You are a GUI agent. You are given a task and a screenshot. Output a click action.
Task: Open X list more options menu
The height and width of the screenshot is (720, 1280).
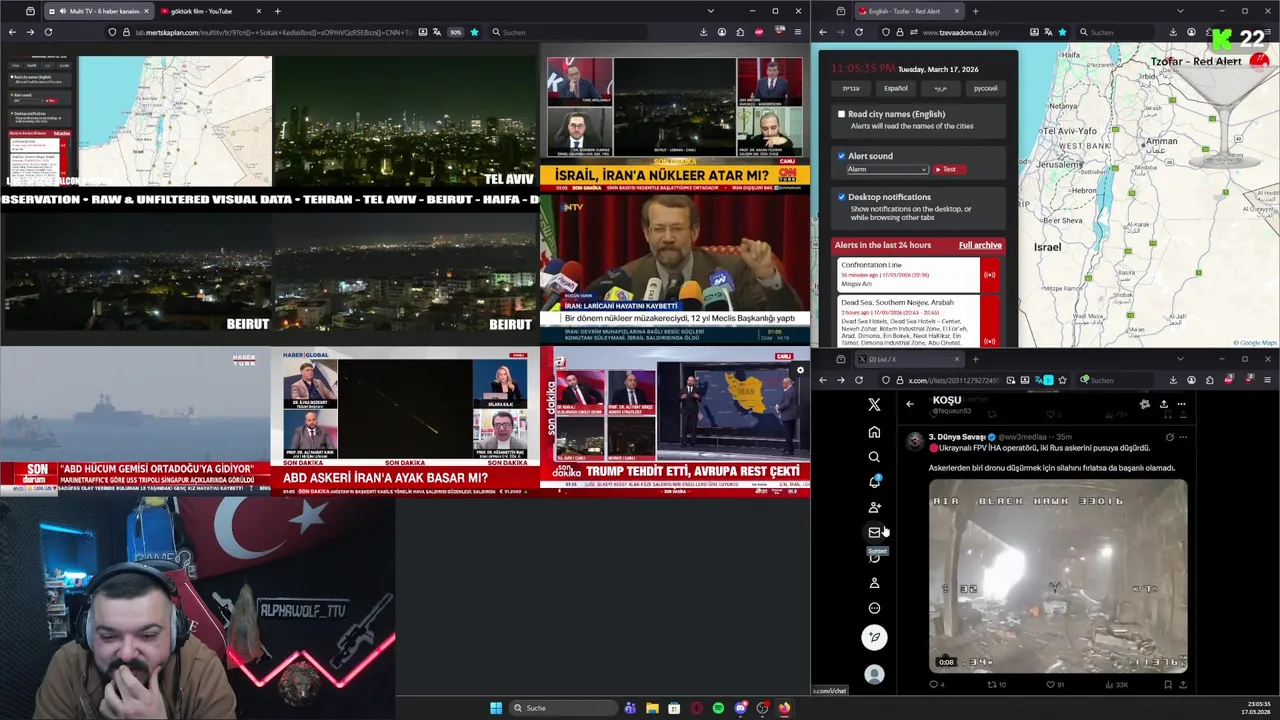pyautogui.click(x=1181, y=404)
